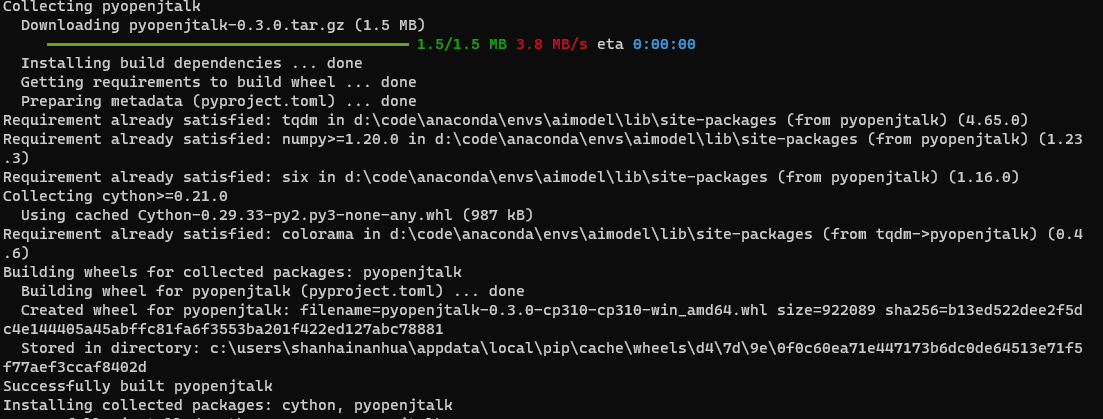This screenshot has height=419, width=1103.
Task: Click the colorama requirement satisfied line
Action: 542,243
